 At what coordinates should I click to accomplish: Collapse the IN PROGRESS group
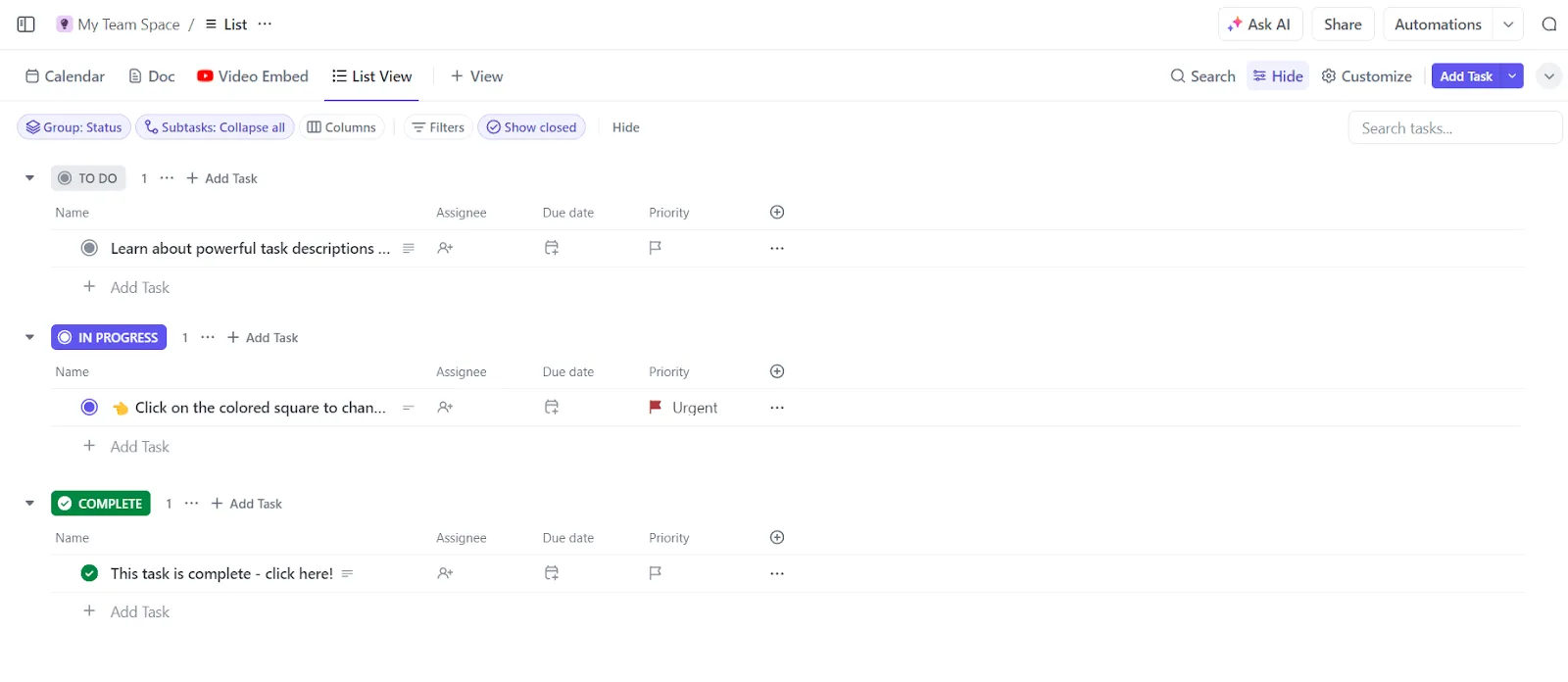(x=29, y=337)
